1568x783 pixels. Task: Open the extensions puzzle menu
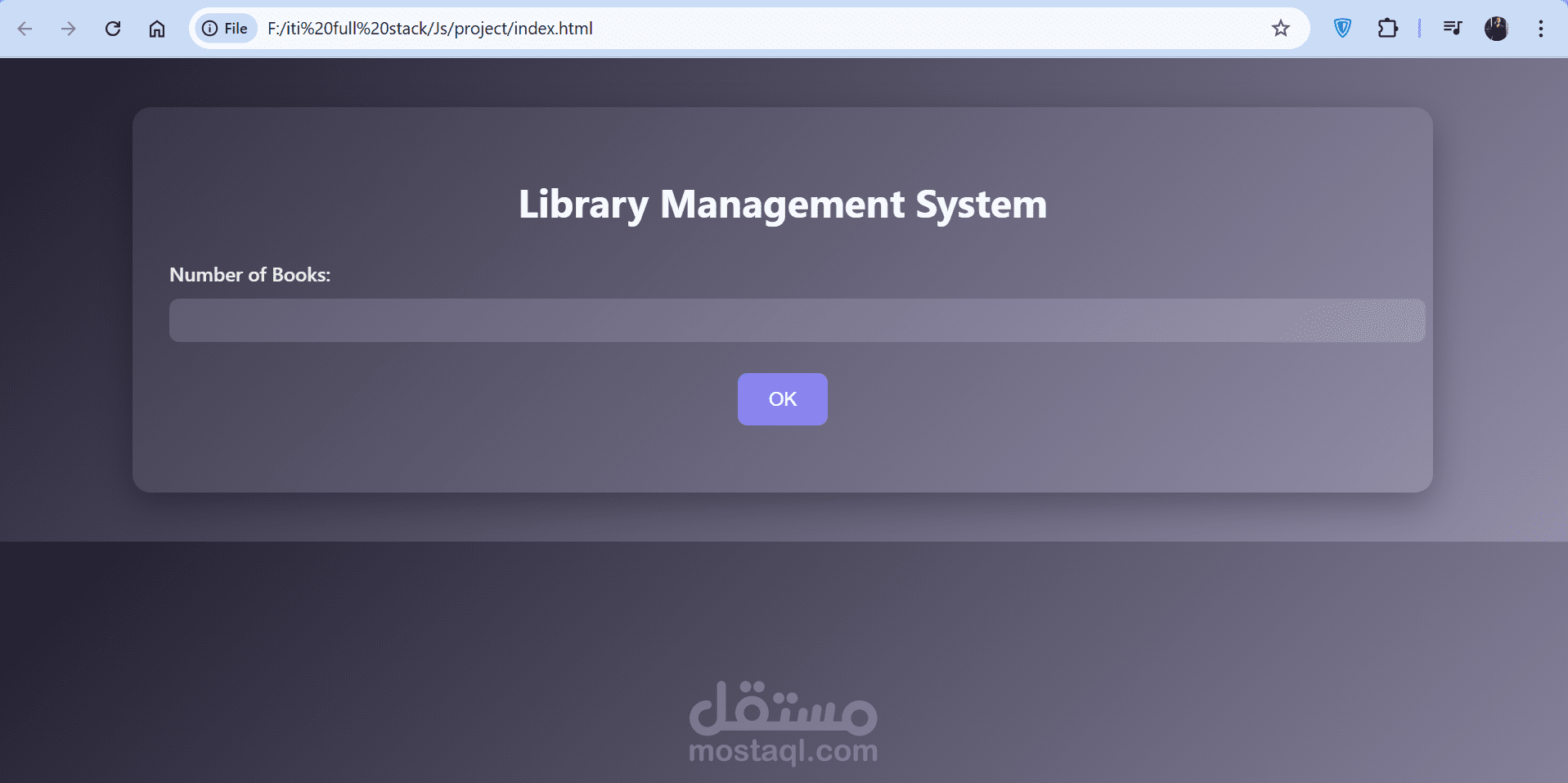[1388, 29]
